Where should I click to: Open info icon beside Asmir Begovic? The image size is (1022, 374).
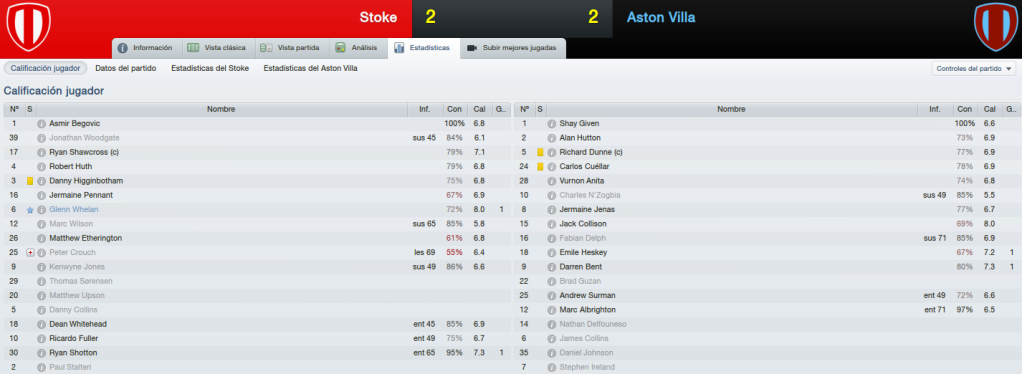42,124
